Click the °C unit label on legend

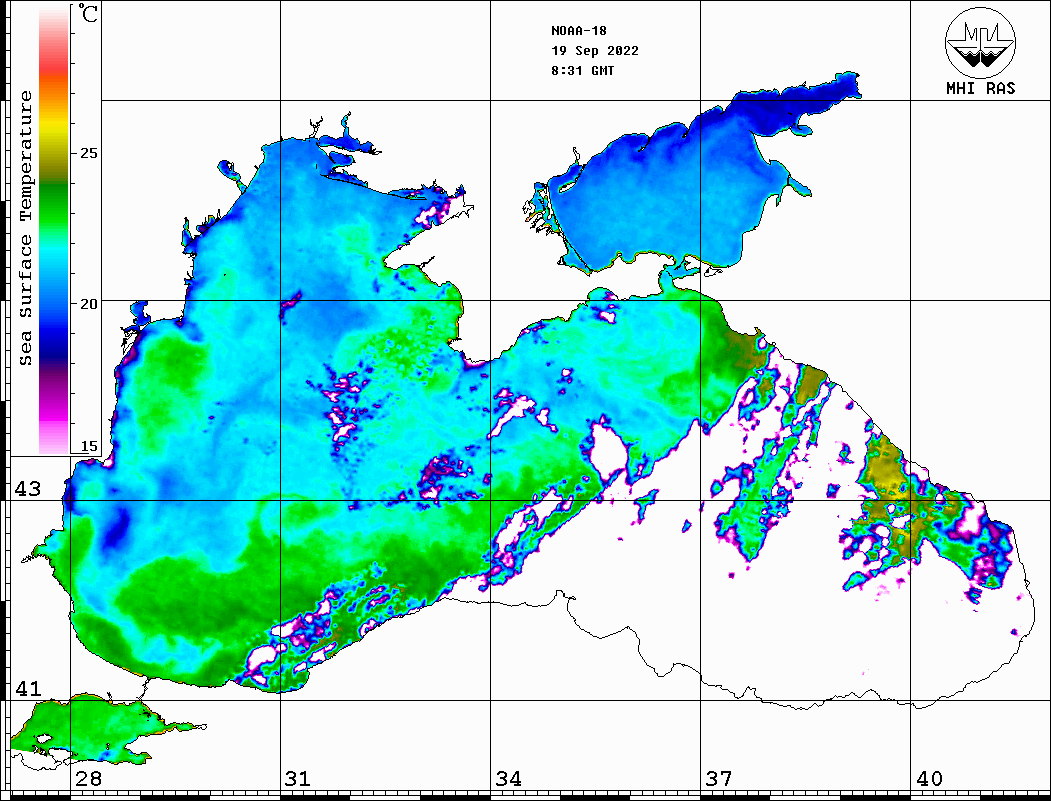click(88, 13)
